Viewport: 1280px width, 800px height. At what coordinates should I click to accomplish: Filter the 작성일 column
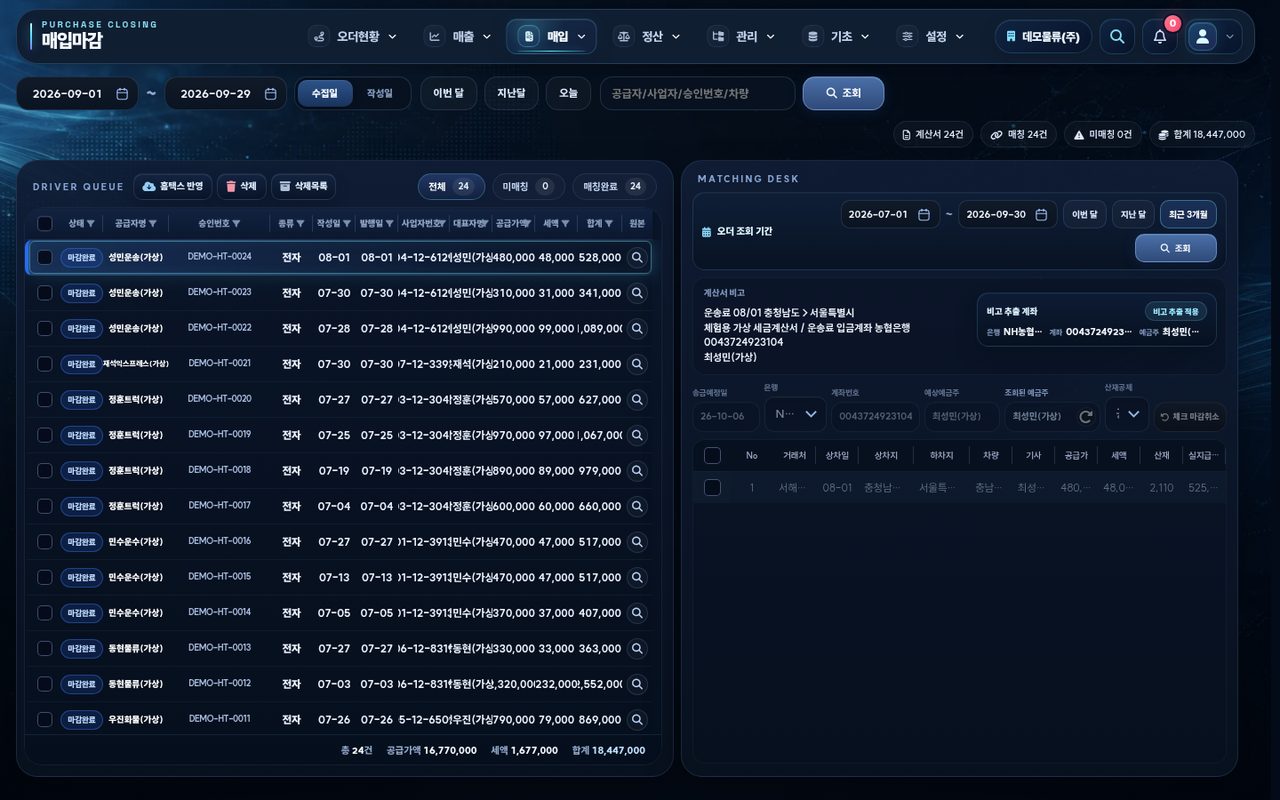(x=346, y=224)
